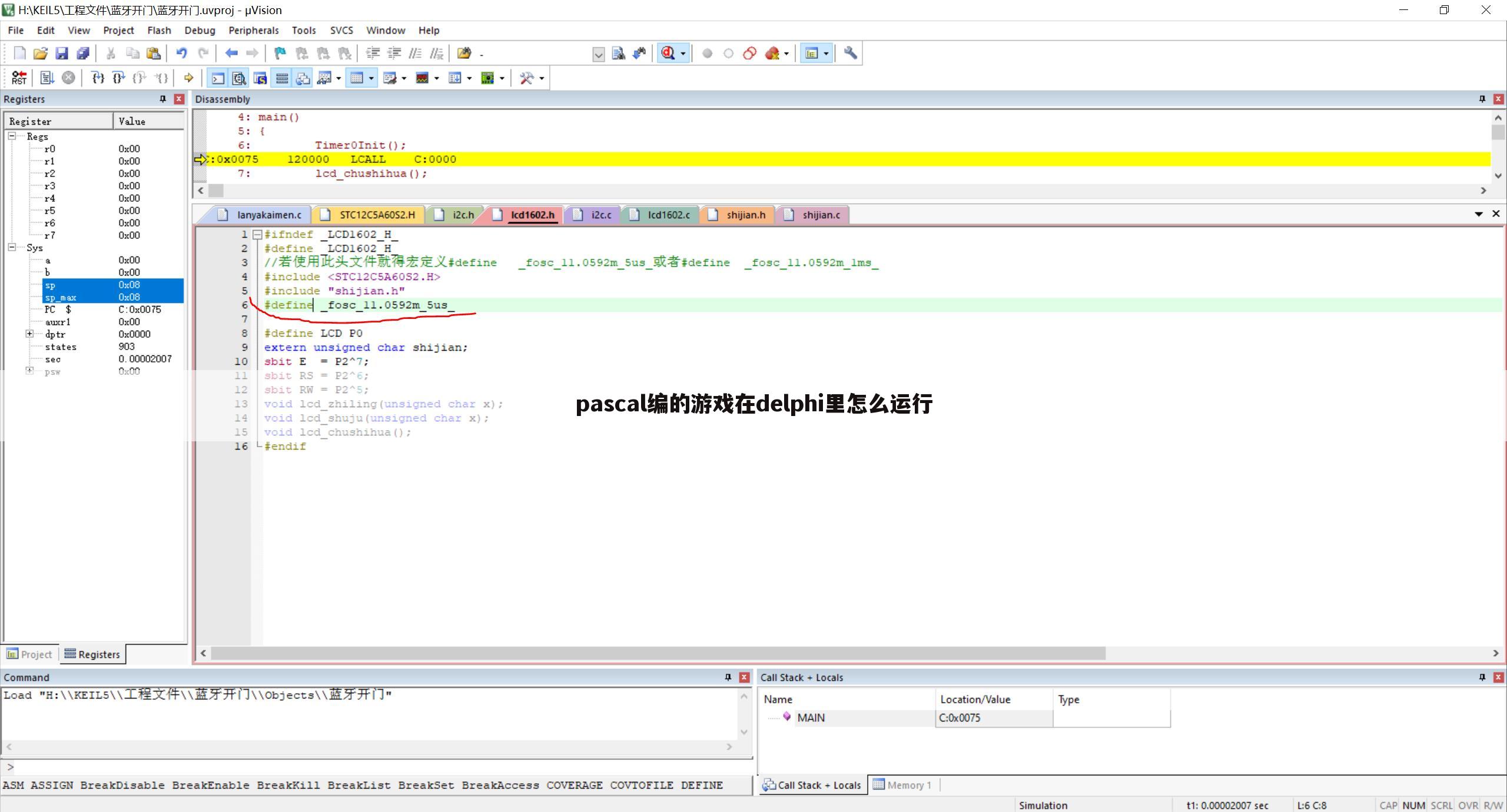Screen dimensions: 1507x812
Task: Click the Undo icon
Action: [x=181, y=54]
